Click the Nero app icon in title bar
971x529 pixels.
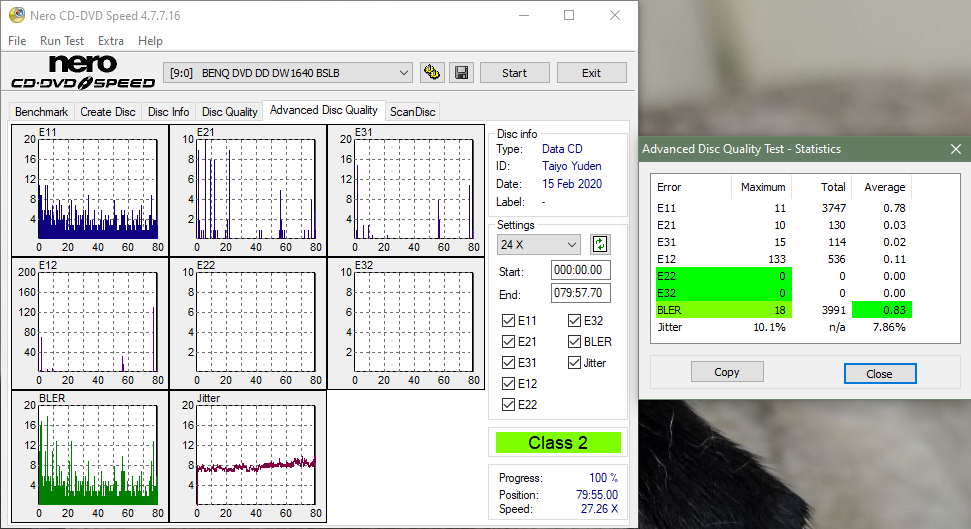(x=17, y=15)
